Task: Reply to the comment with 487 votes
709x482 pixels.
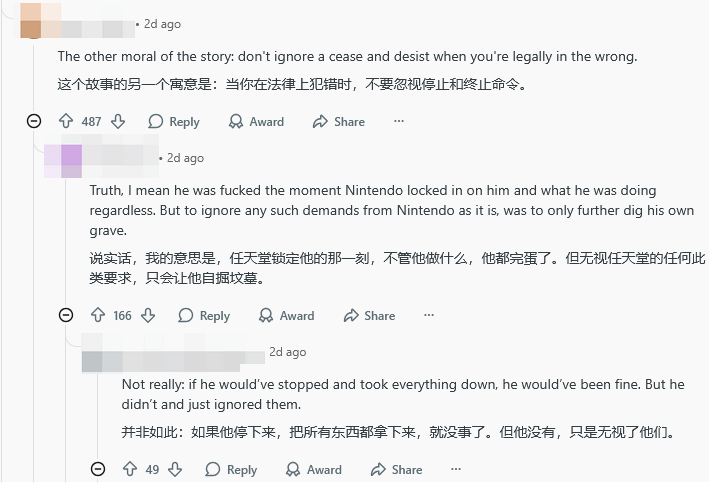Action: pyautogui.click(x=174, y=121)
